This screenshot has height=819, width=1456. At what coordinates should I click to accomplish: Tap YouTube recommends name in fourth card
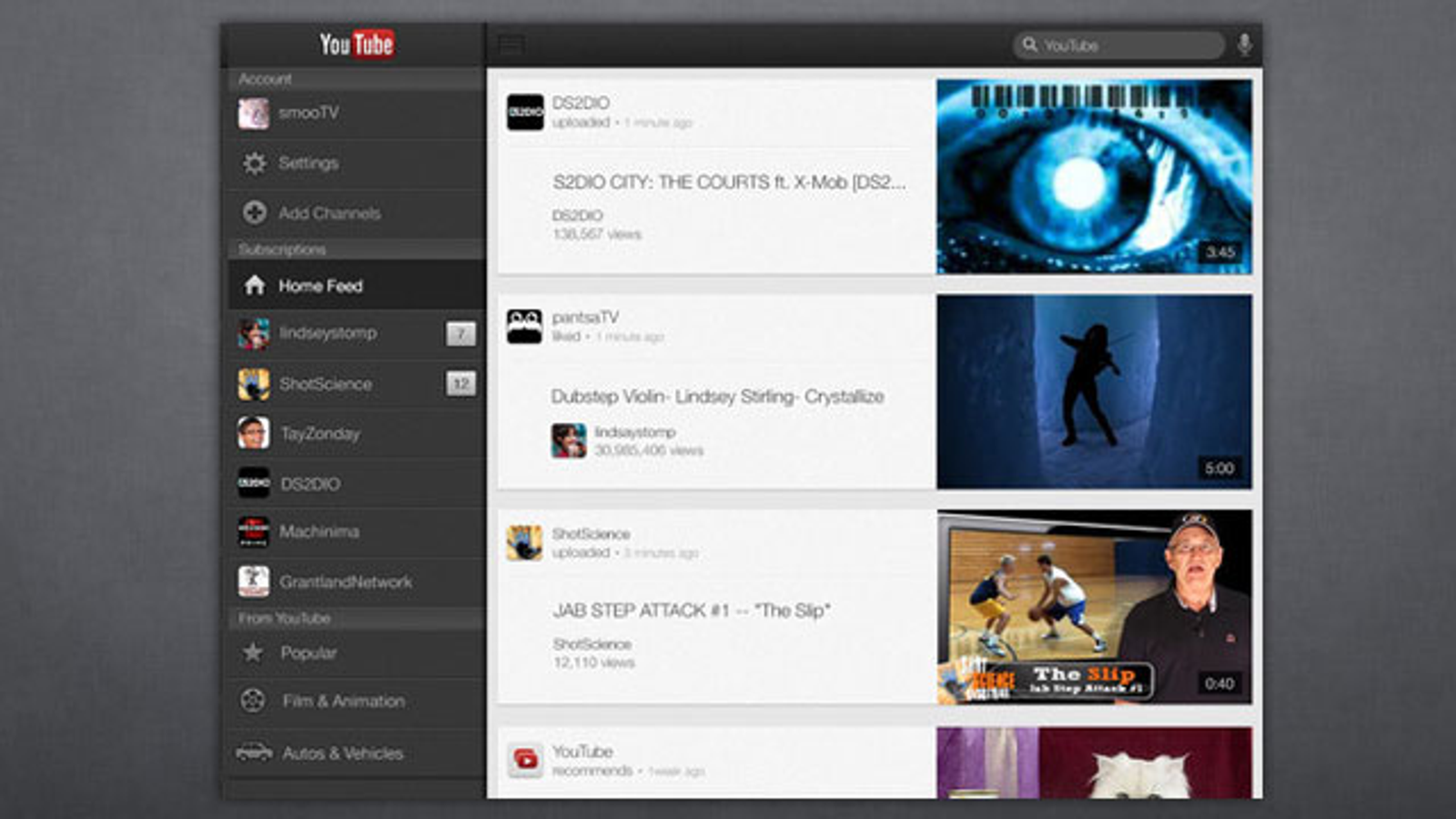[x=582, y=752]
